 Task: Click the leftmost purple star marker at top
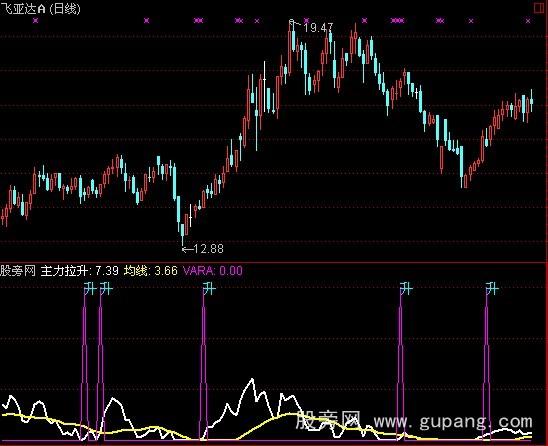point(35,21)
